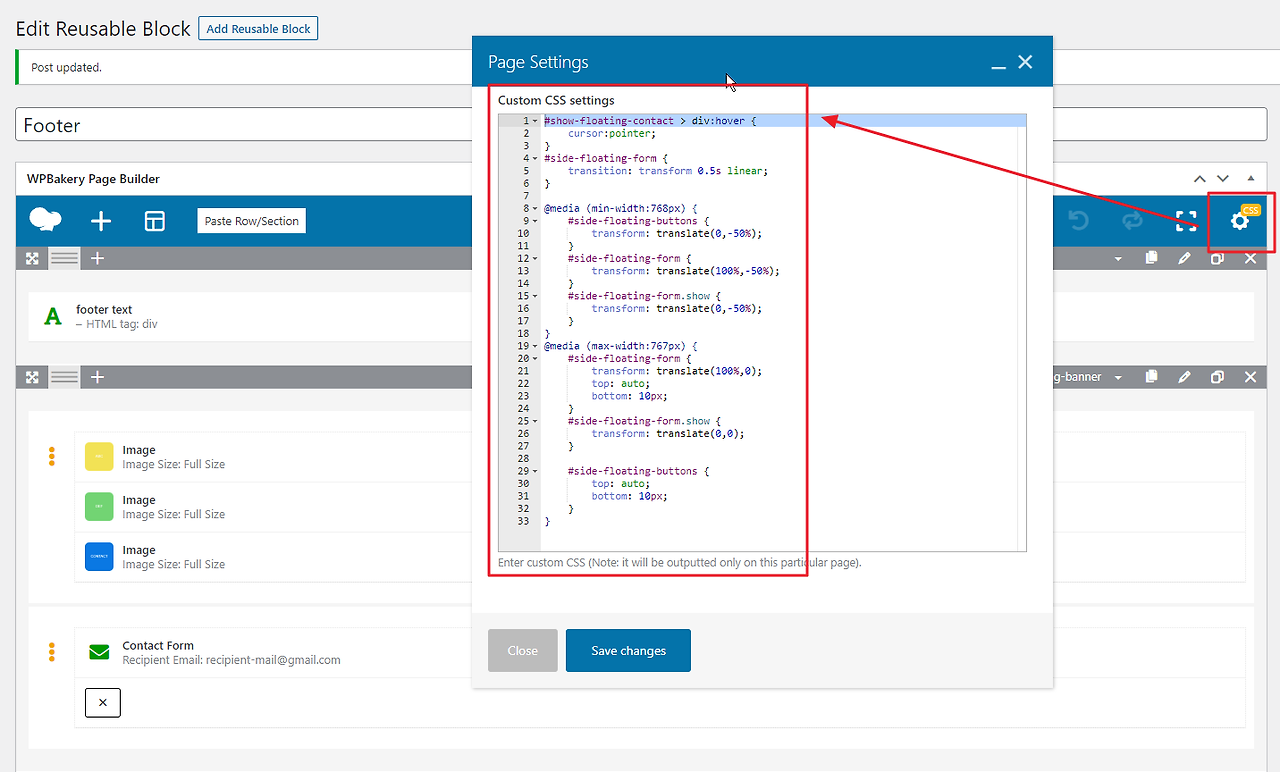Viewport: 1280px width, 772px height.
Task: Change the column layout of the g-banner row
Action: click(65, 377)
